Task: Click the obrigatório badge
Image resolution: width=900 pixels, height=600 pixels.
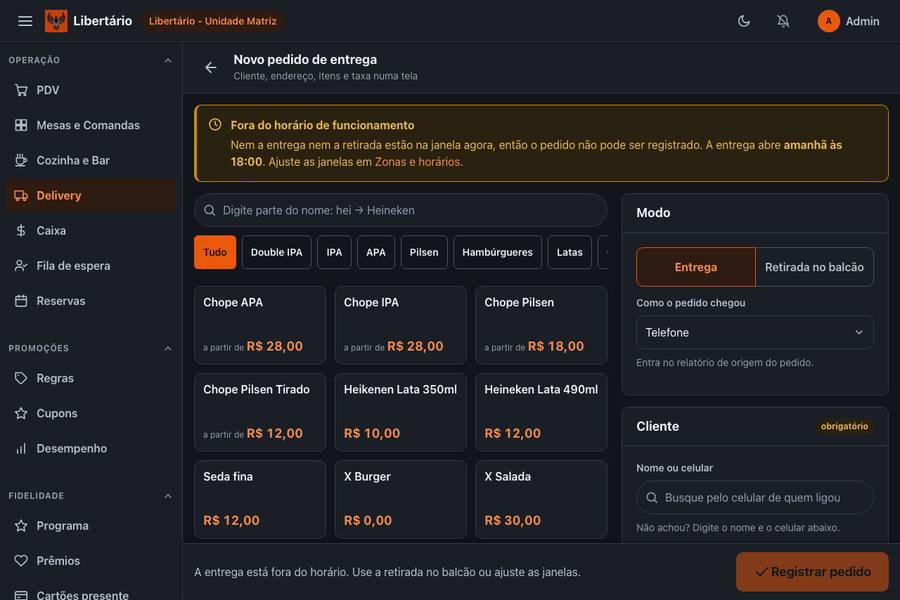Action: click(844, 426)
